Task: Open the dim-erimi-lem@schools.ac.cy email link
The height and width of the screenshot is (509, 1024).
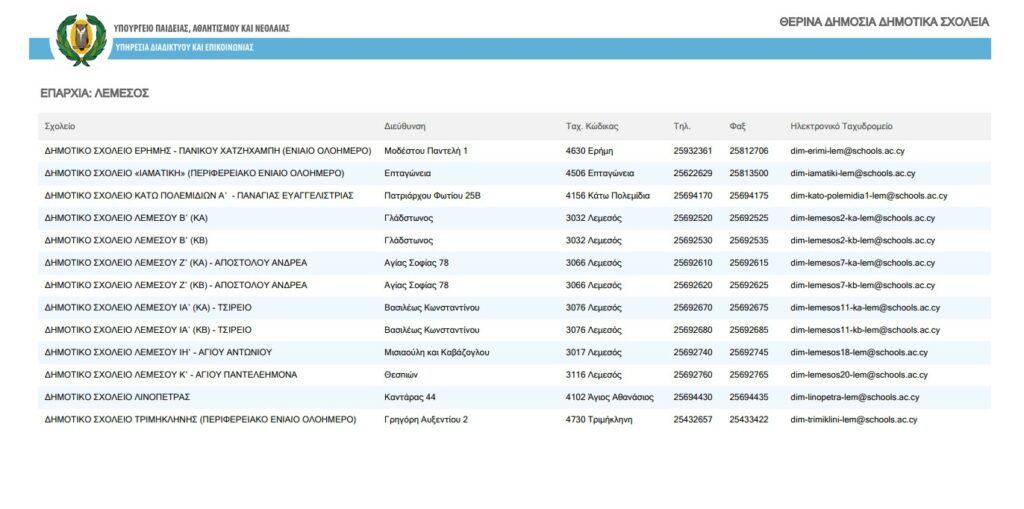Action: point(847,151)
